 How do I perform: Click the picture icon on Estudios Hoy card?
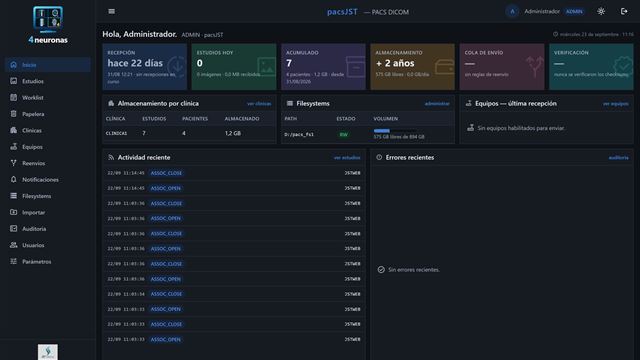click(267, 67)
